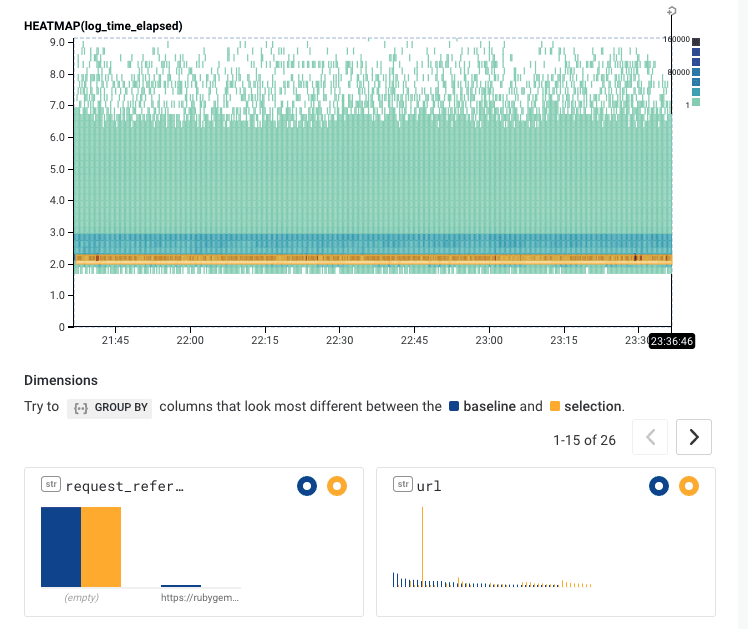Click the str type icon beside url
Screen dimensions: 748x629
coord(401,485)
